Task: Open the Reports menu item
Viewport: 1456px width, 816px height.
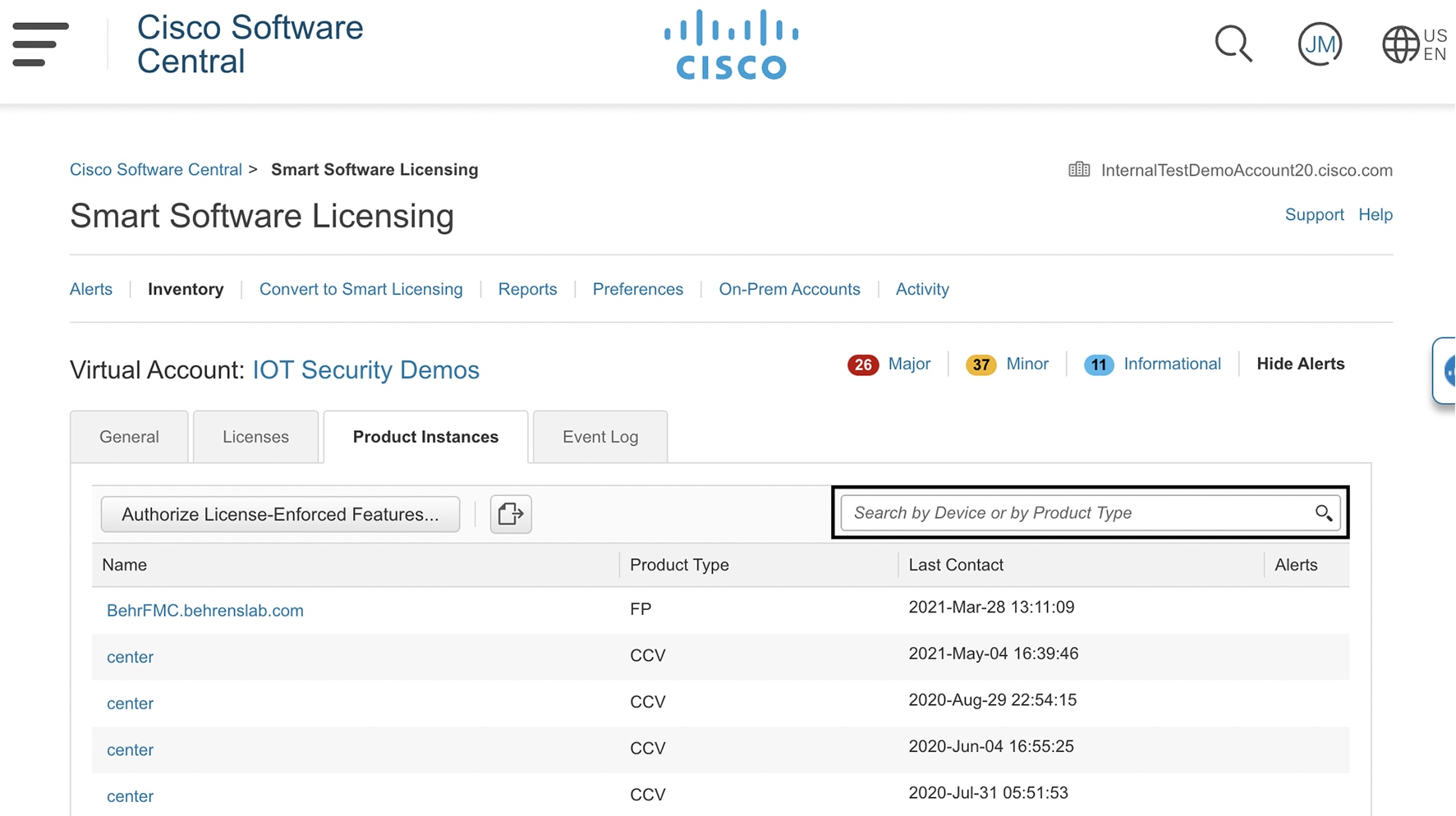Action: (527, 289)
